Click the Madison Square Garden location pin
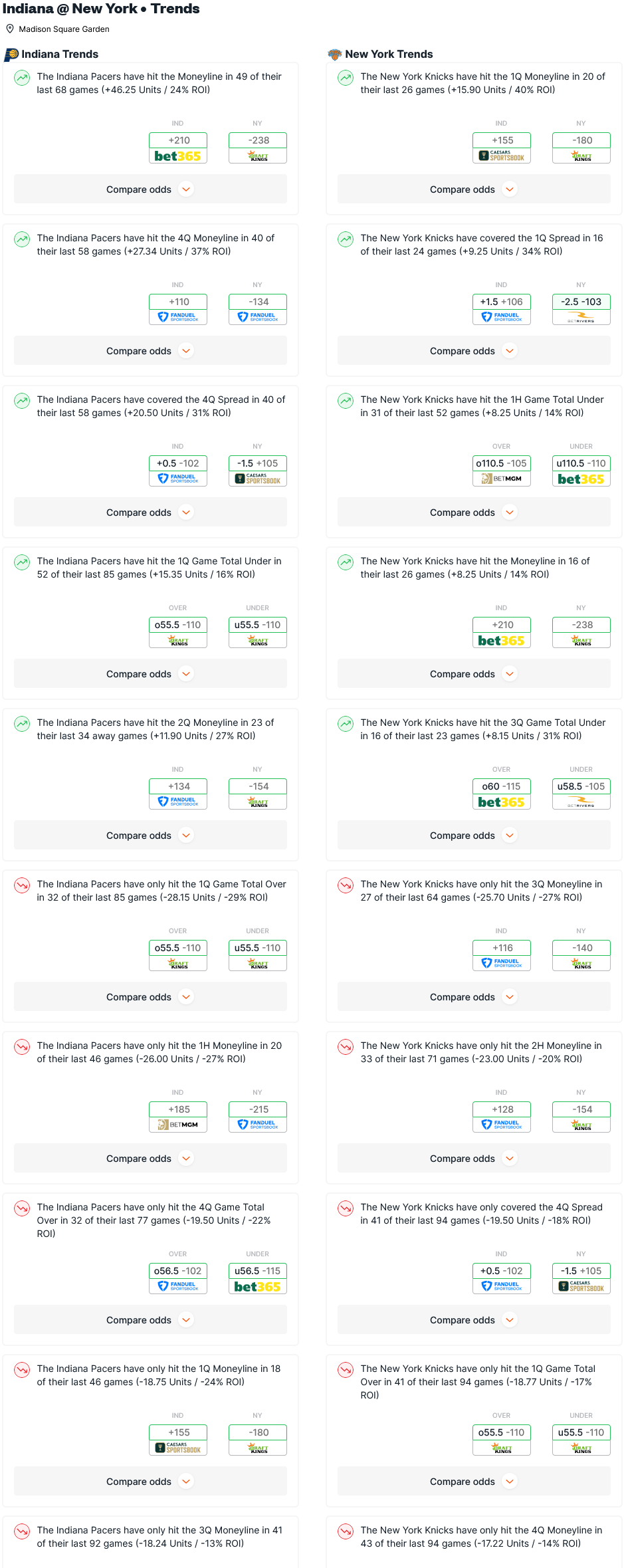624x1568 pixels. click(10, 29)
